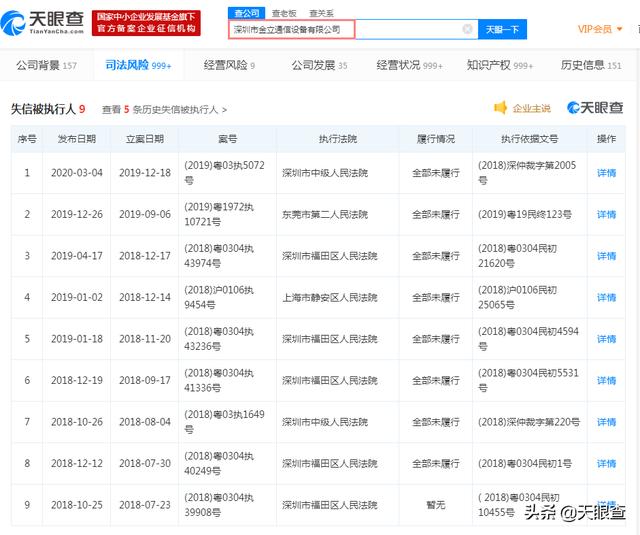The height and width of the screenshot is (535, 640).
Task: Open the VIP会员 dropdown arrow
Action: [x=620, y=29]
